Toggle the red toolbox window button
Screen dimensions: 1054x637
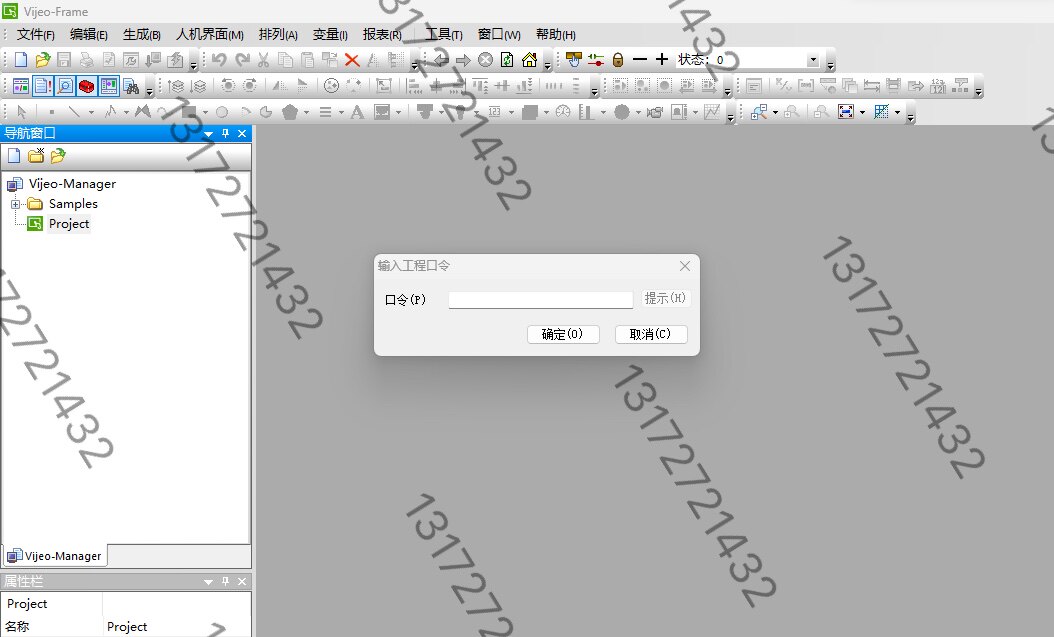(87, 86)
